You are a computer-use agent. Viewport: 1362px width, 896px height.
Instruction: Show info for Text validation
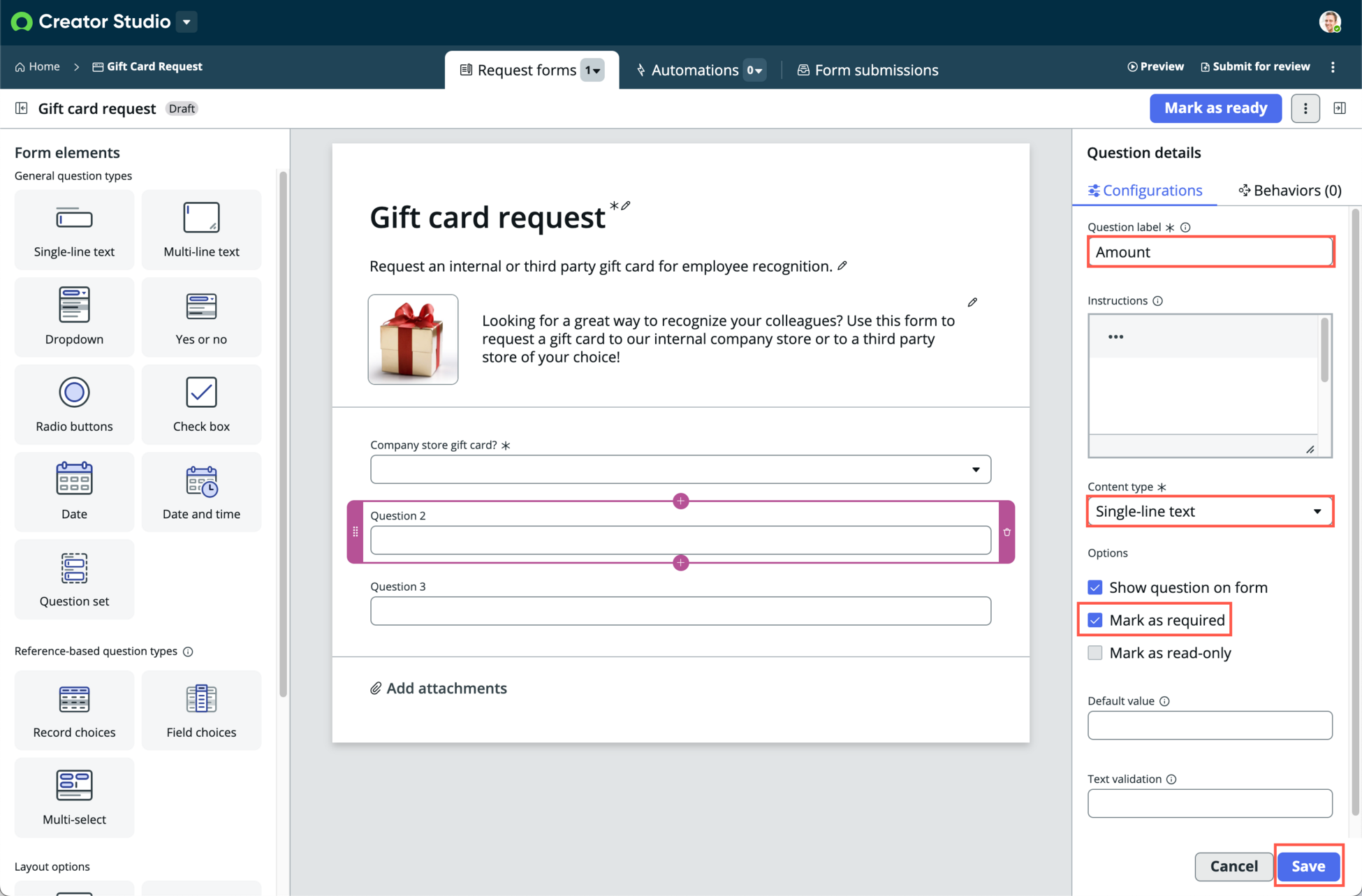(1171, 779)
